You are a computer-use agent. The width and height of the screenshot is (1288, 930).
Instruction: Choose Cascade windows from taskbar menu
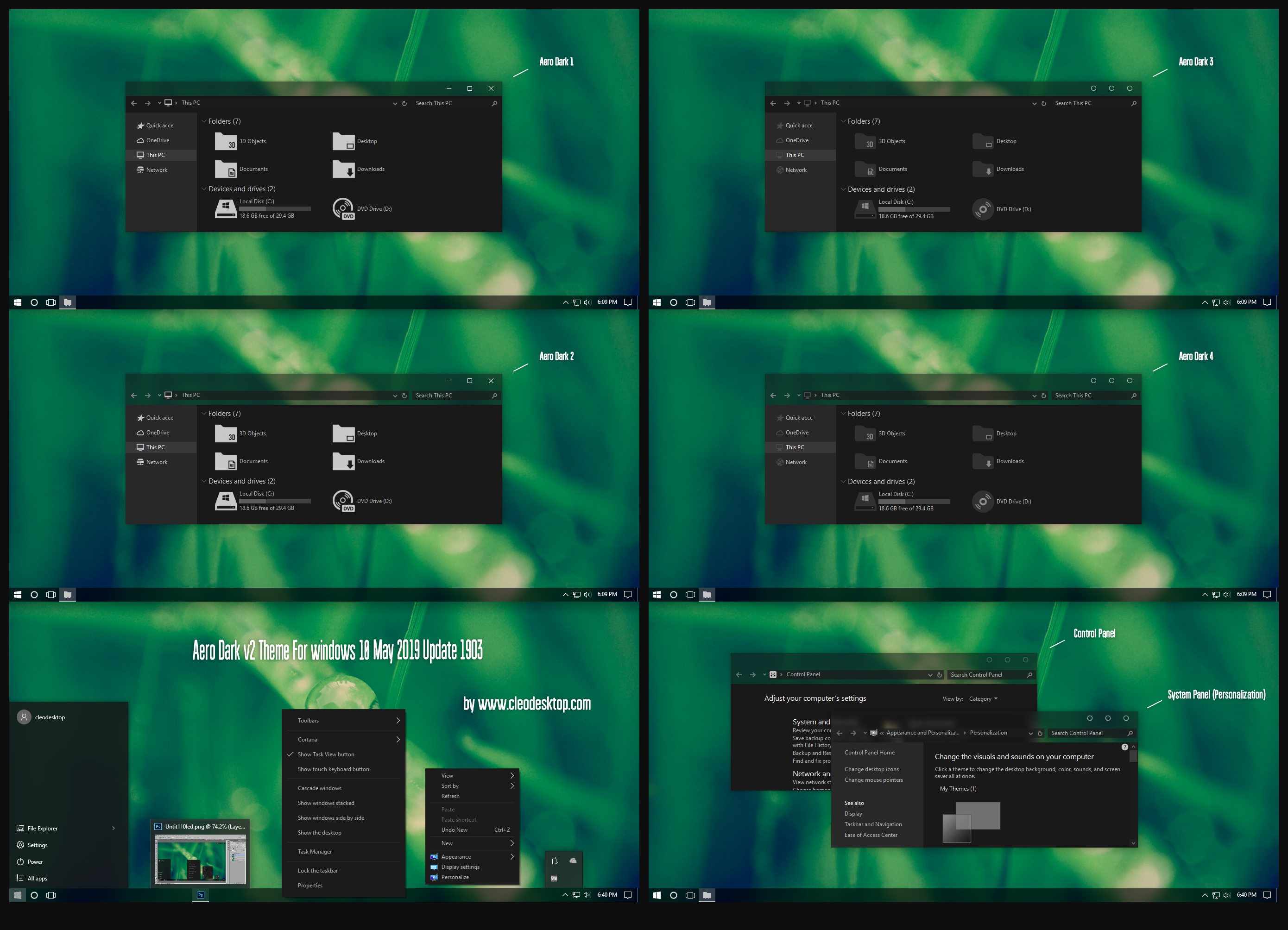[344, 789]
